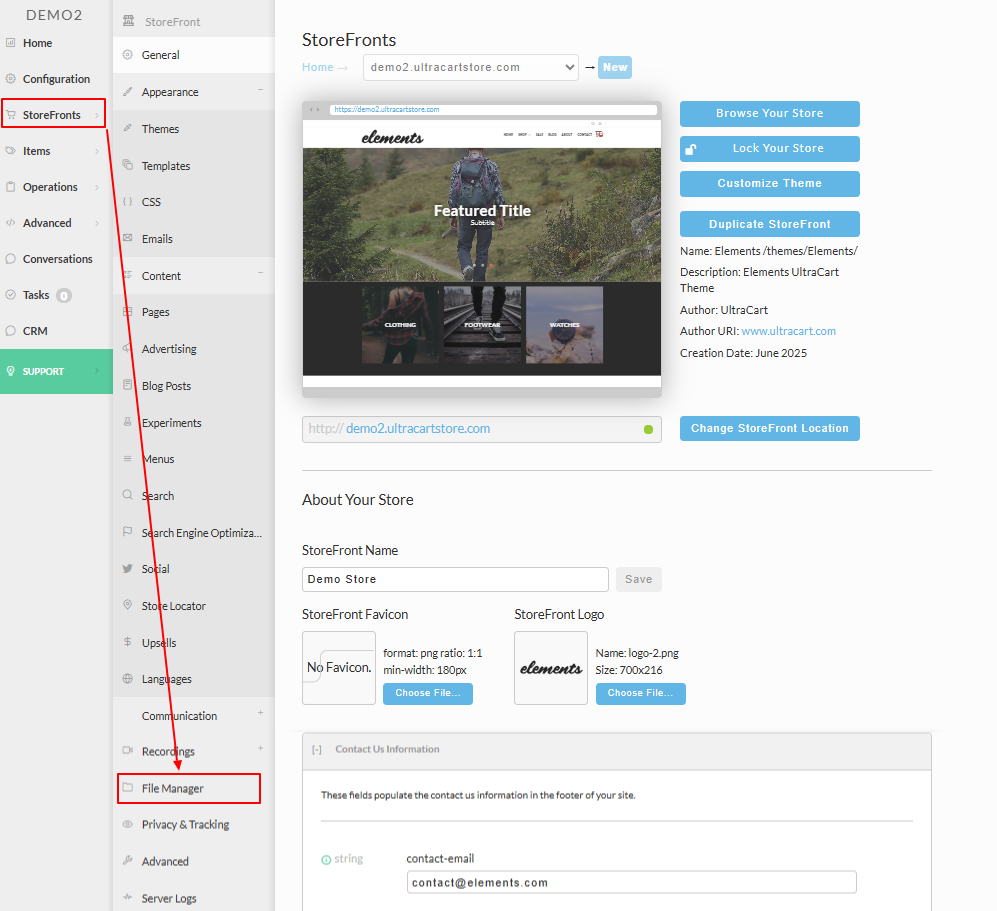This screenshot has height=911, width=997.
Task: Choose a file for StoreFront Favicon
Action: pos(428,693)
